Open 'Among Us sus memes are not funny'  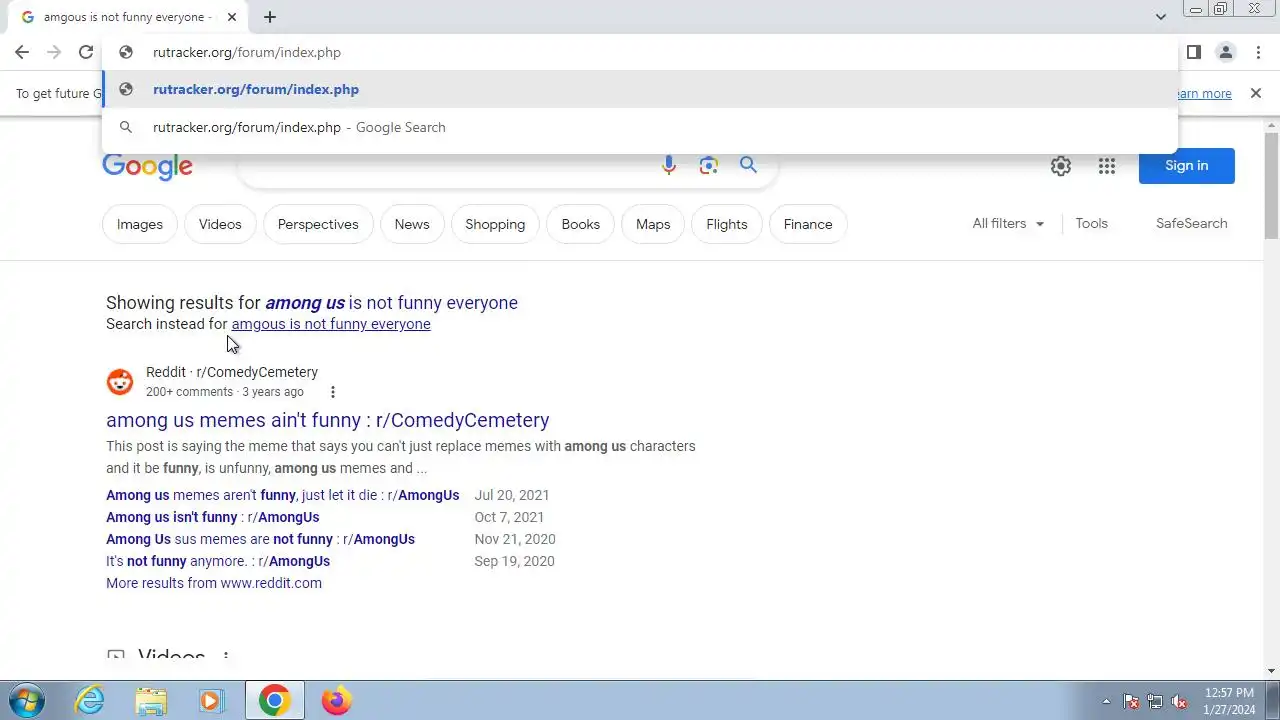pyautogui.click(x=260, y=539)
